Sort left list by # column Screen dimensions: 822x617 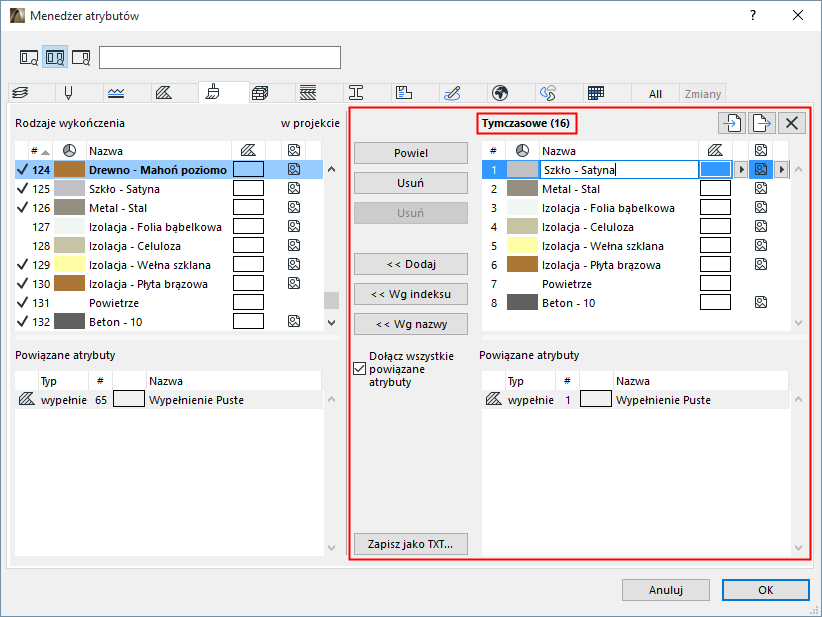coord(39,151)
